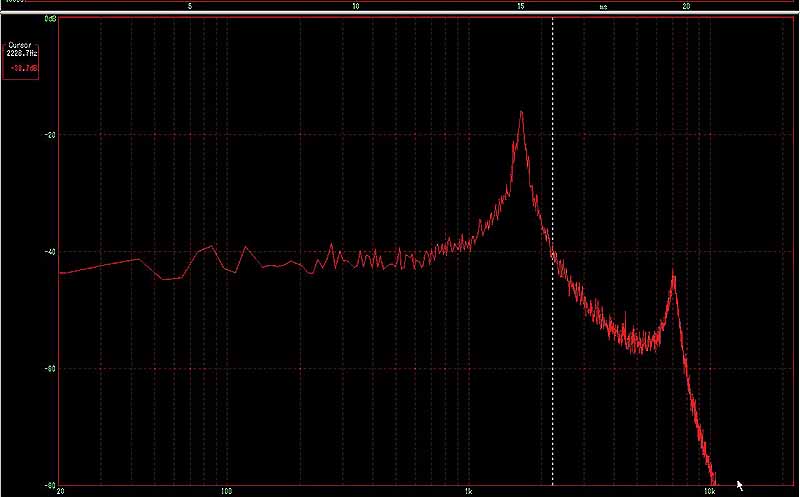Click the 100 Hz frequency axis label
This screenshot has width=800, height=497.
point(227,491)
